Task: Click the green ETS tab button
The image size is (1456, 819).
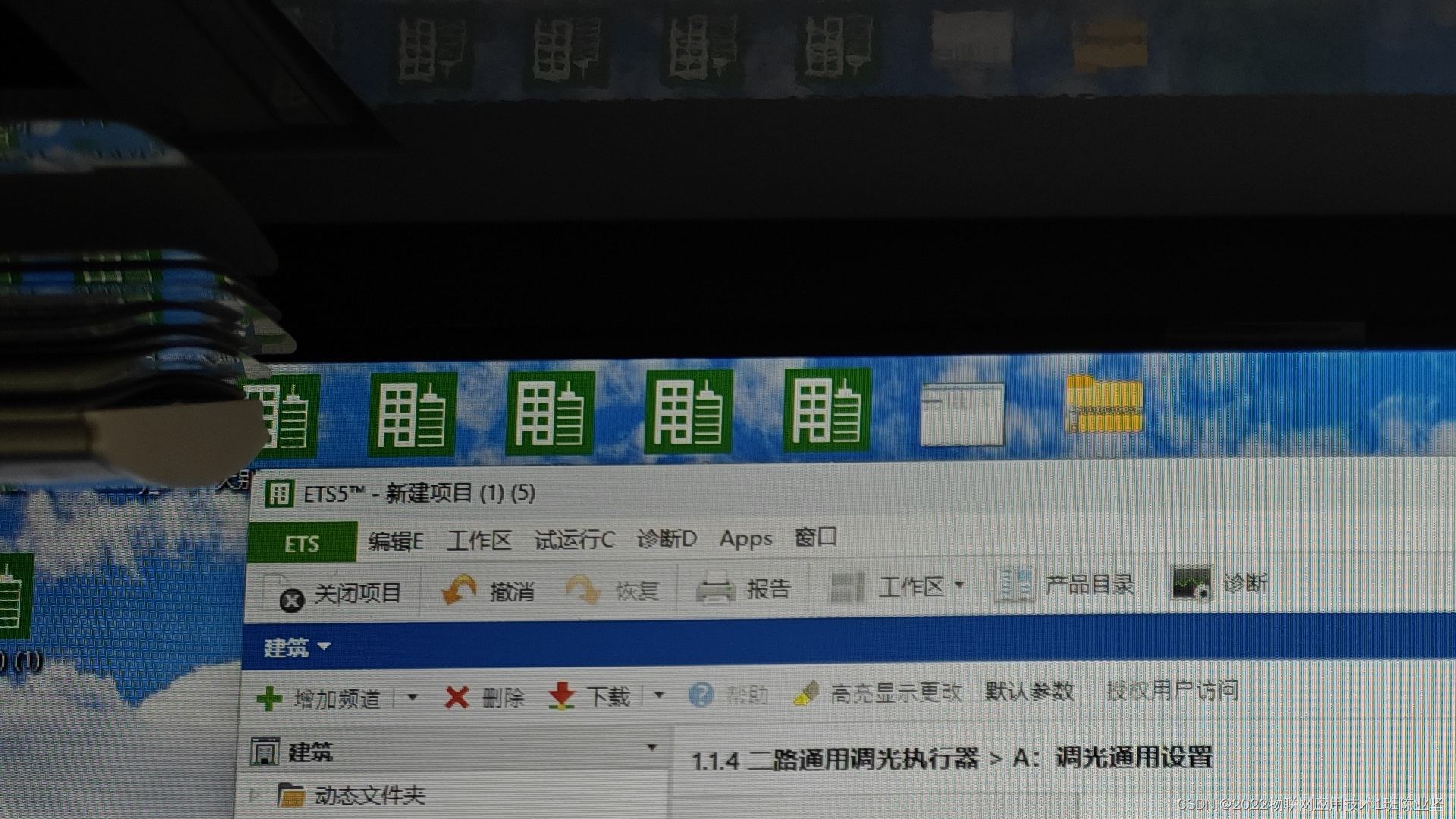Action: [x=302, y=544]
